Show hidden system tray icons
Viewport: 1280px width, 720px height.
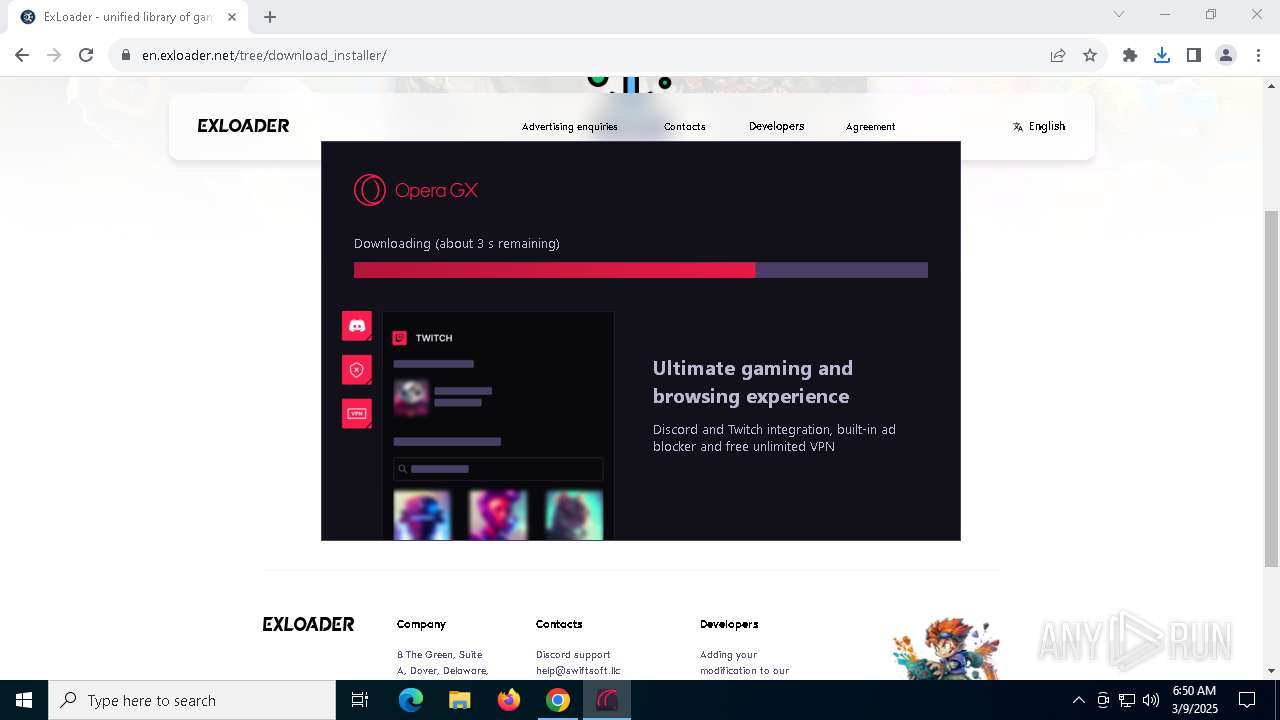(1078, 700)
